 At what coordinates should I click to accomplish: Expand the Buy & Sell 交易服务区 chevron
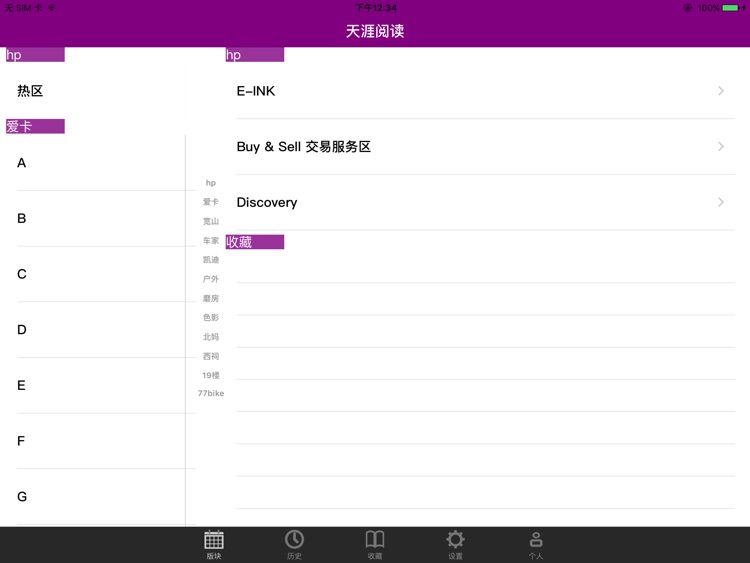[721, 147]
